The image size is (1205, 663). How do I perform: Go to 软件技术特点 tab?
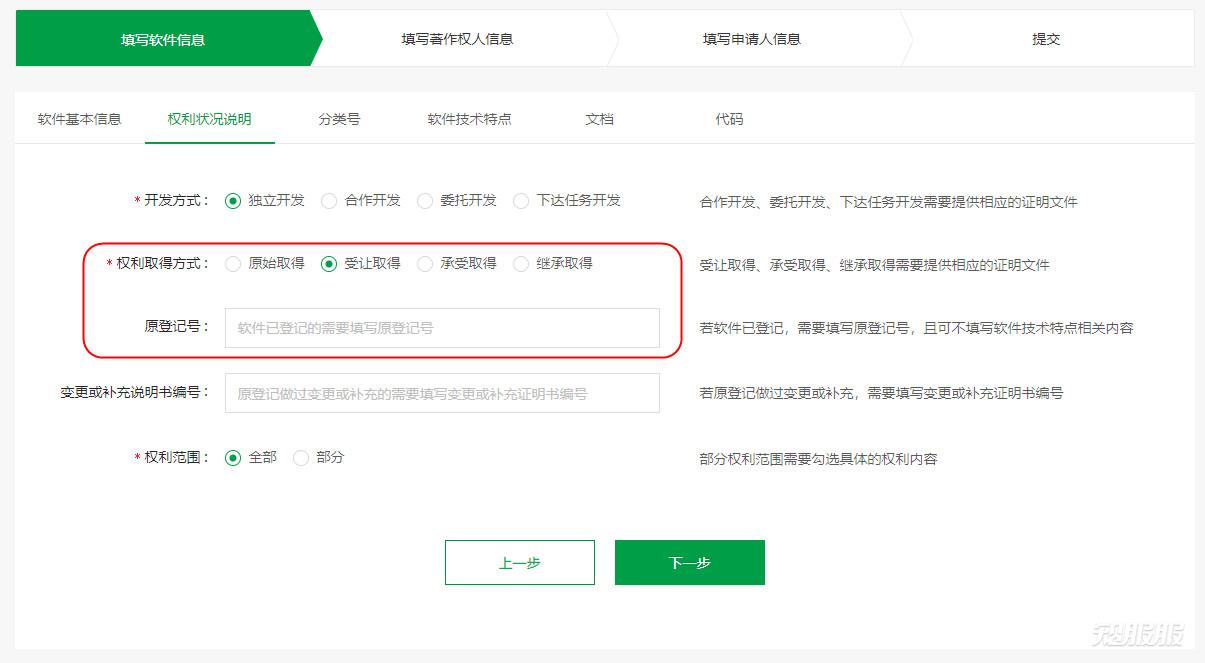[470, 119]
